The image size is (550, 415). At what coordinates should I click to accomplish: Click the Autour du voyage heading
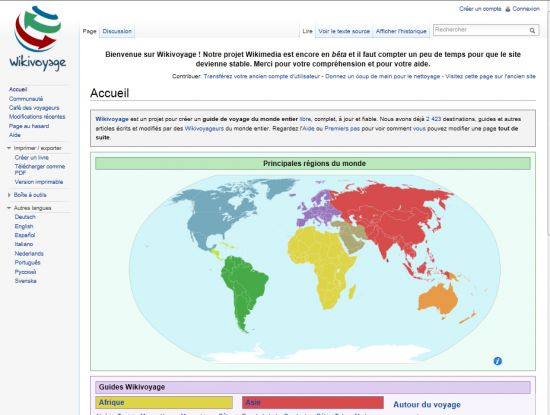click(x=427, y=404)
